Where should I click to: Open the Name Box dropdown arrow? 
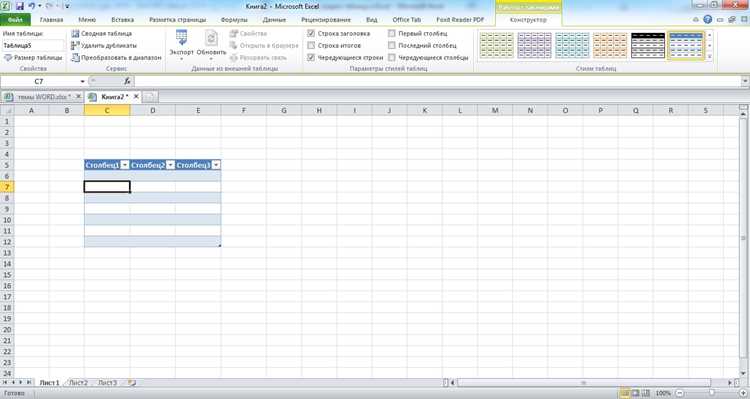pos(82,81)
